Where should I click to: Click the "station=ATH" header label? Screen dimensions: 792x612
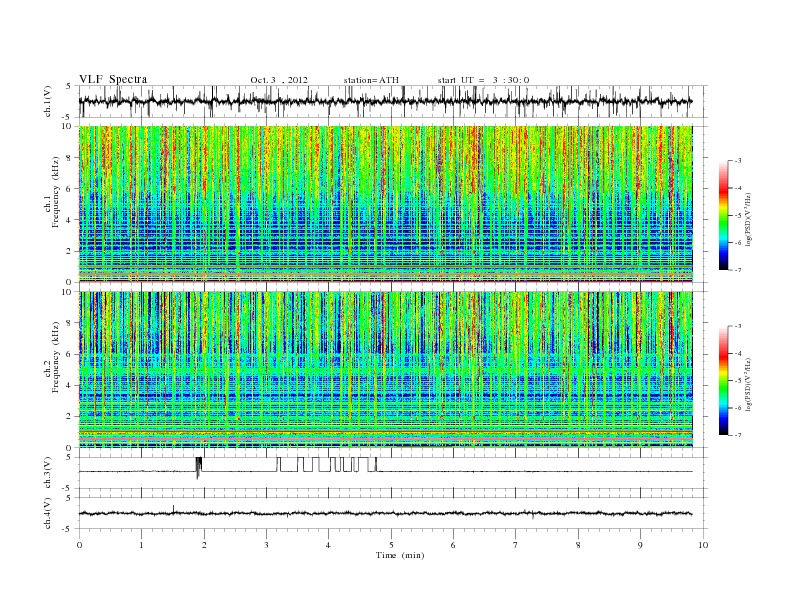(x=371, y=80)
